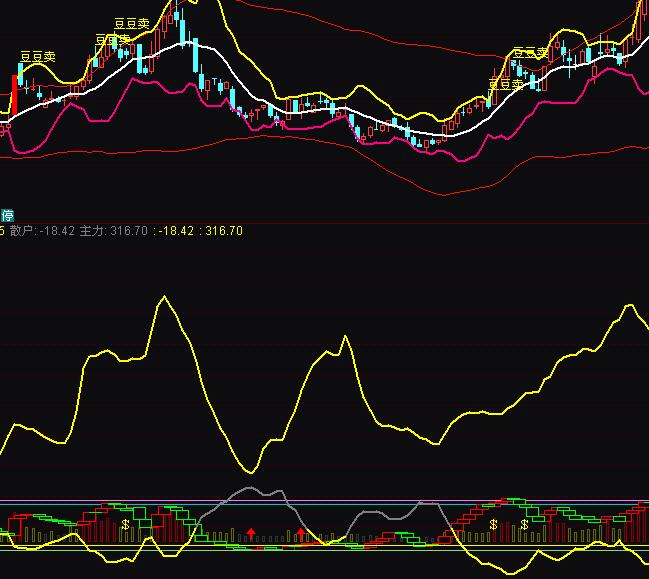
Task: Select the yellow 316.70 value readout
Action: point(222,231)
